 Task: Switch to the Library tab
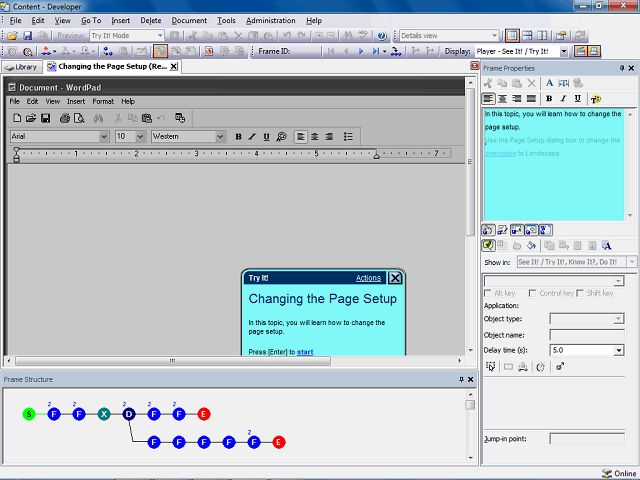[22, 67]
